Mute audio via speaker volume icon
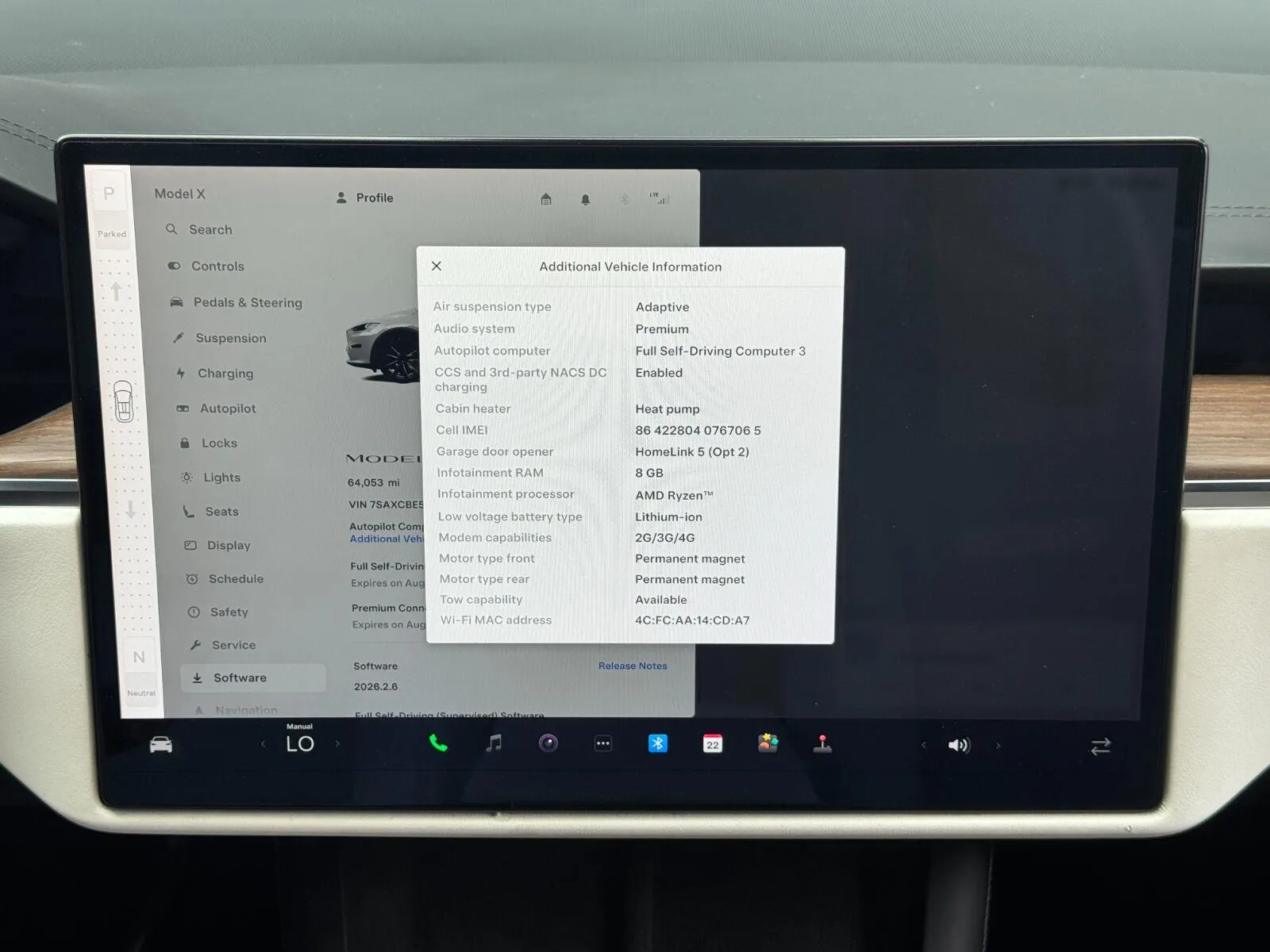 click(959, 746)
